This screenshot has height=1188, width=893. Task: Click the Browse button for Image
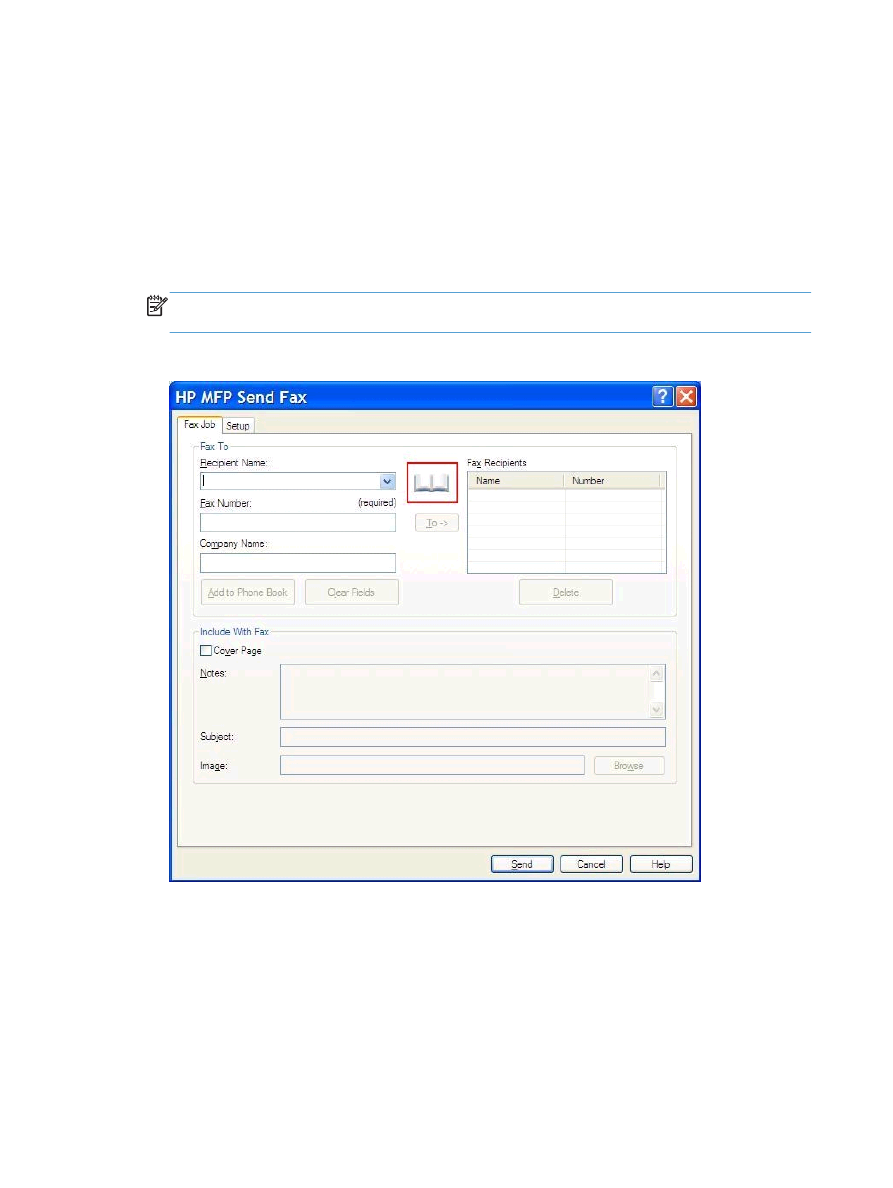(x=629, y=766)
